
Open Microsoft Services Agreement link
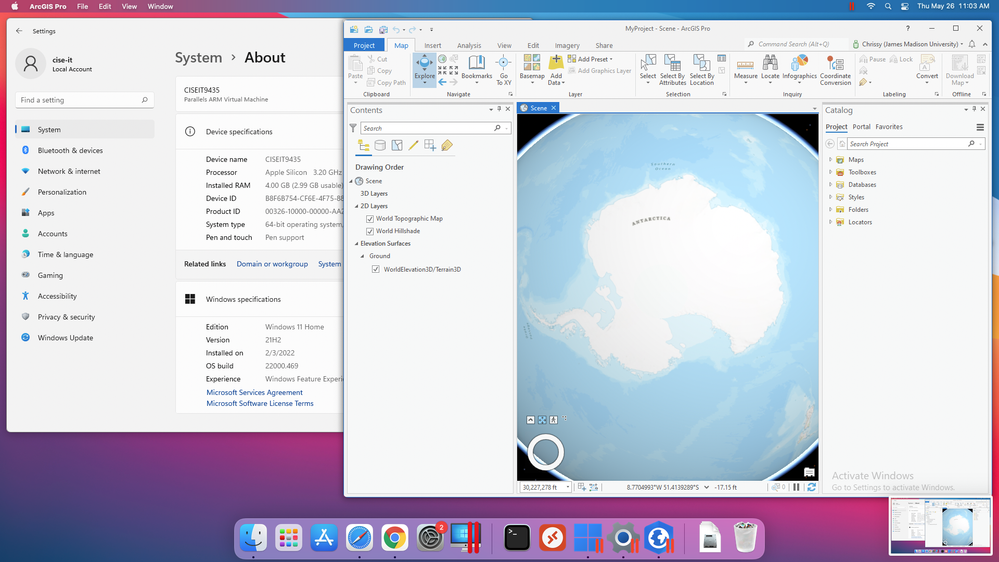[254, 393]
